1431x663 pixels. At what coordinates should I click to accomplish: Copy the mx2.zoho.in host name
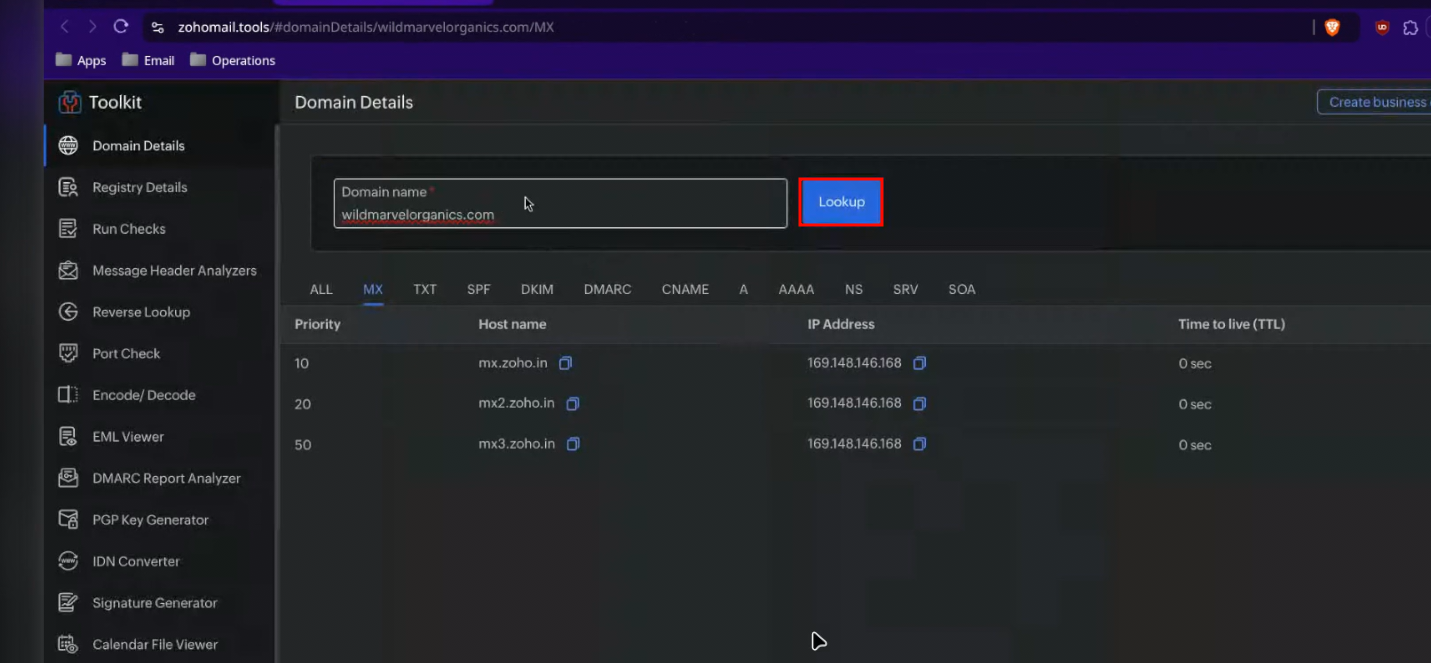pyautogui.click(x=573, y=404)
